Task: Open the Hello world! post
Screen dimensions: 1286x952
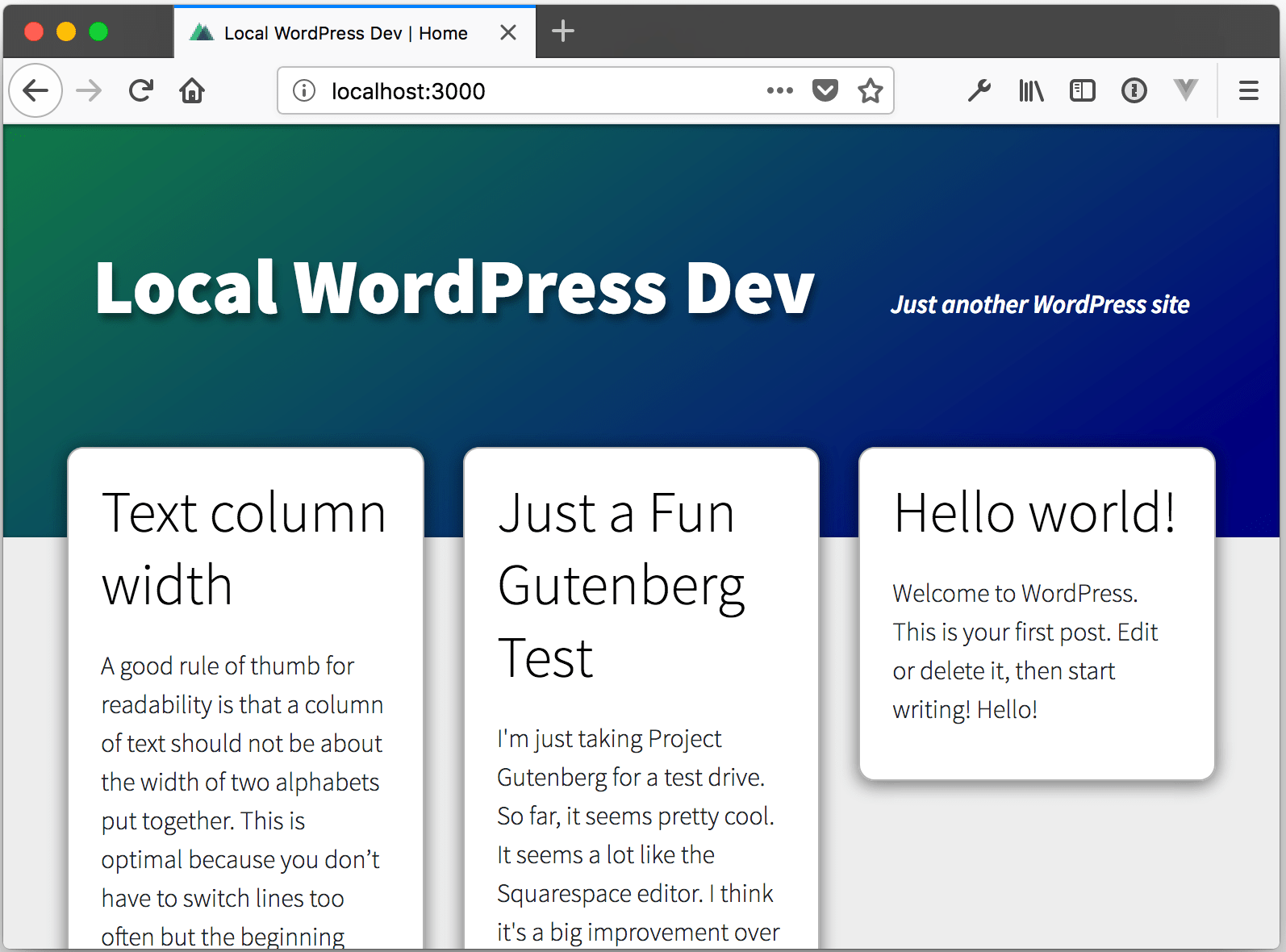Action: point(1035,513)
